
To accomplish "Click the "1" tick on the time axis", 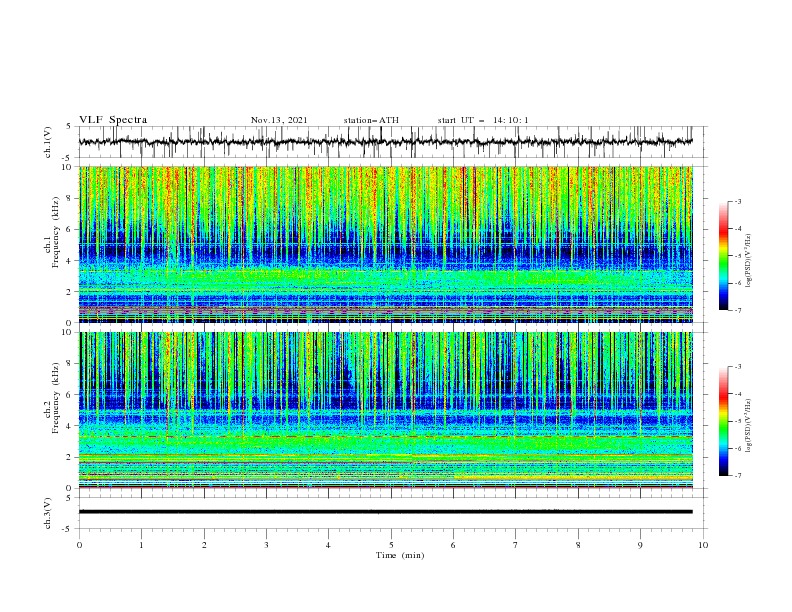I will (x=141, y=545).
